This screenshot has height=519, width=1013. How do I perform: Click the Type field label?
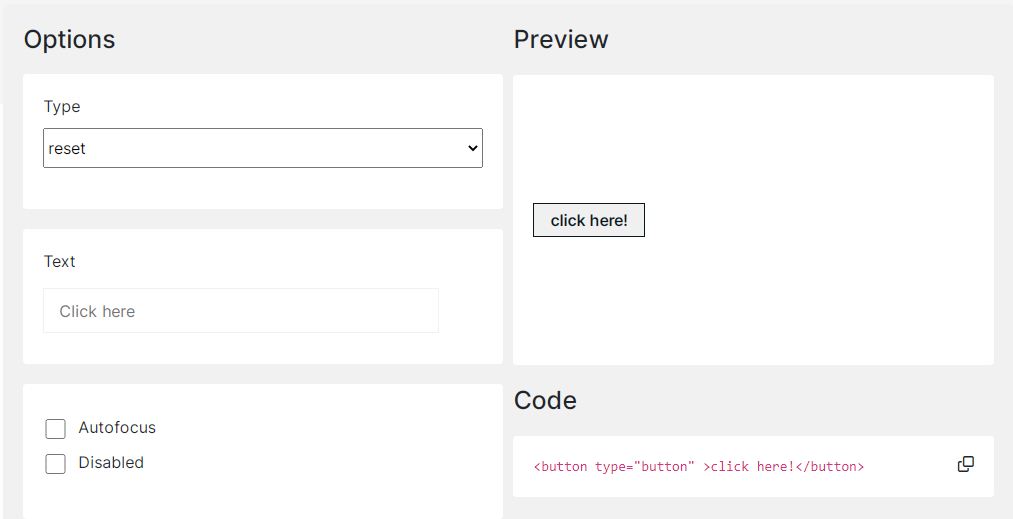click(62, 107)
